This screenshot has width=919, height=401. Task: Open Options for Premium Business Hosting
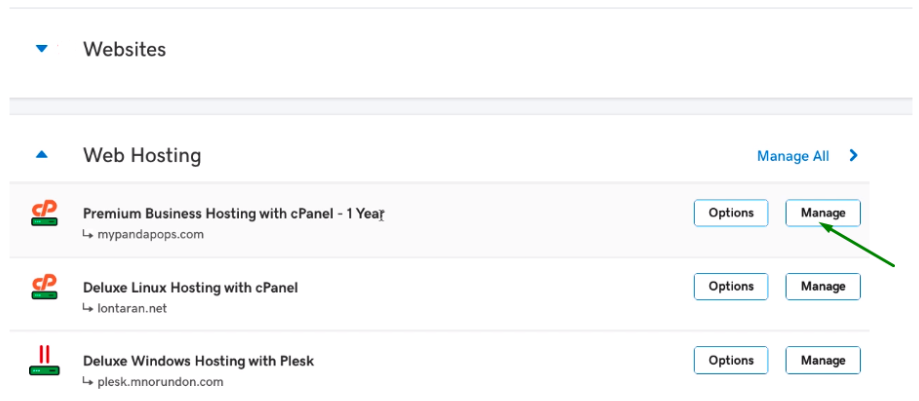click(x=731, y=213)
